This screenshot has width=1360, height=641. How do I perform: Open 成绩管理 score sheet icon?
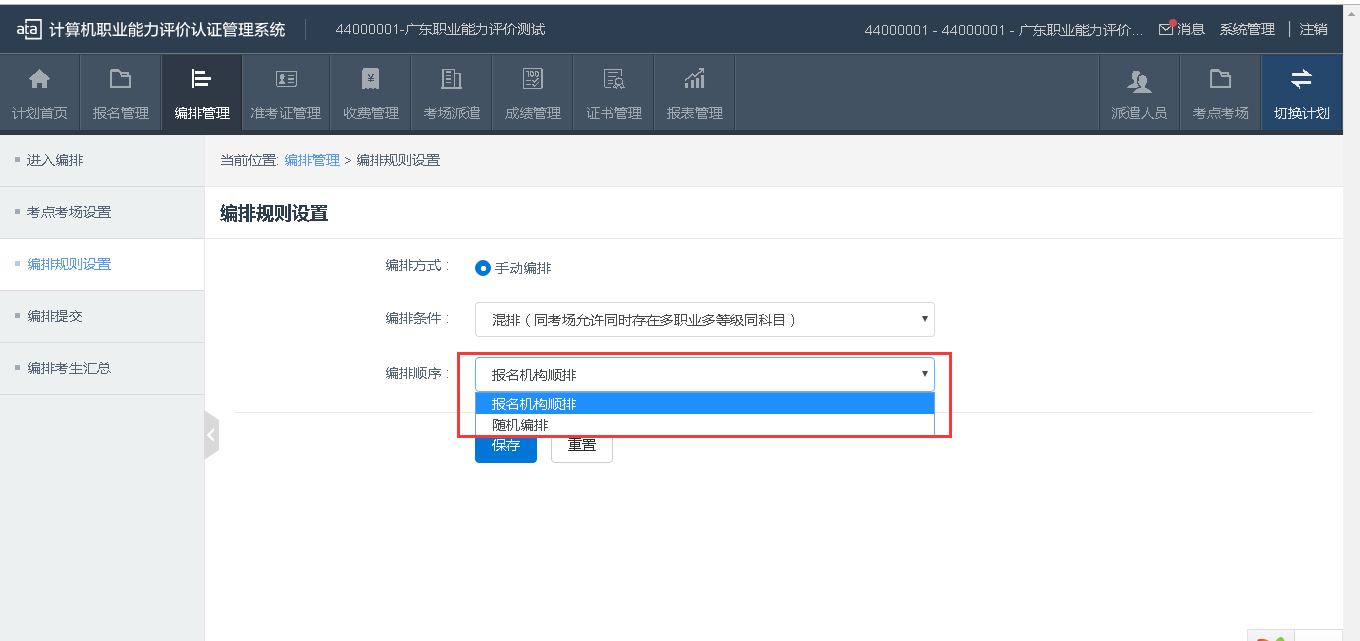tap(532, 79)
